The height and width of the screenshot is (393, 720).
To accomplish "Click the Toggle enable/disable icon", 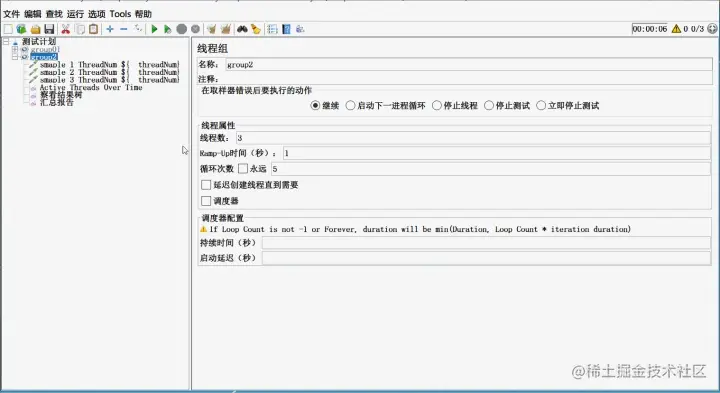I will 138,29.
